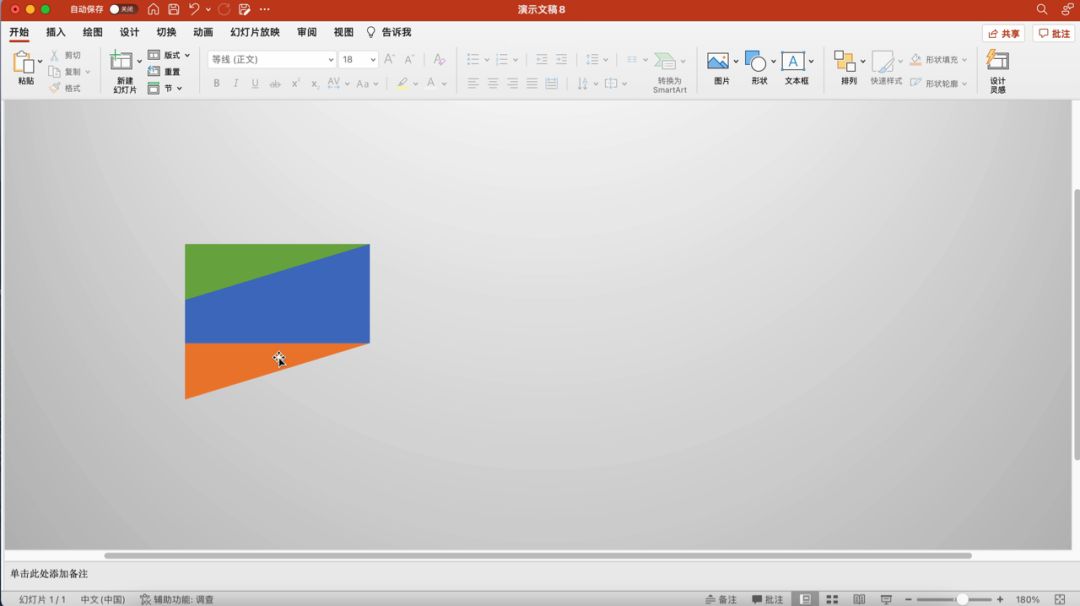Screen dimensions: 1080x606
Task: Expand the Shape Outline (形状轮廓) dropdown
Action: (x=964, y=83)
